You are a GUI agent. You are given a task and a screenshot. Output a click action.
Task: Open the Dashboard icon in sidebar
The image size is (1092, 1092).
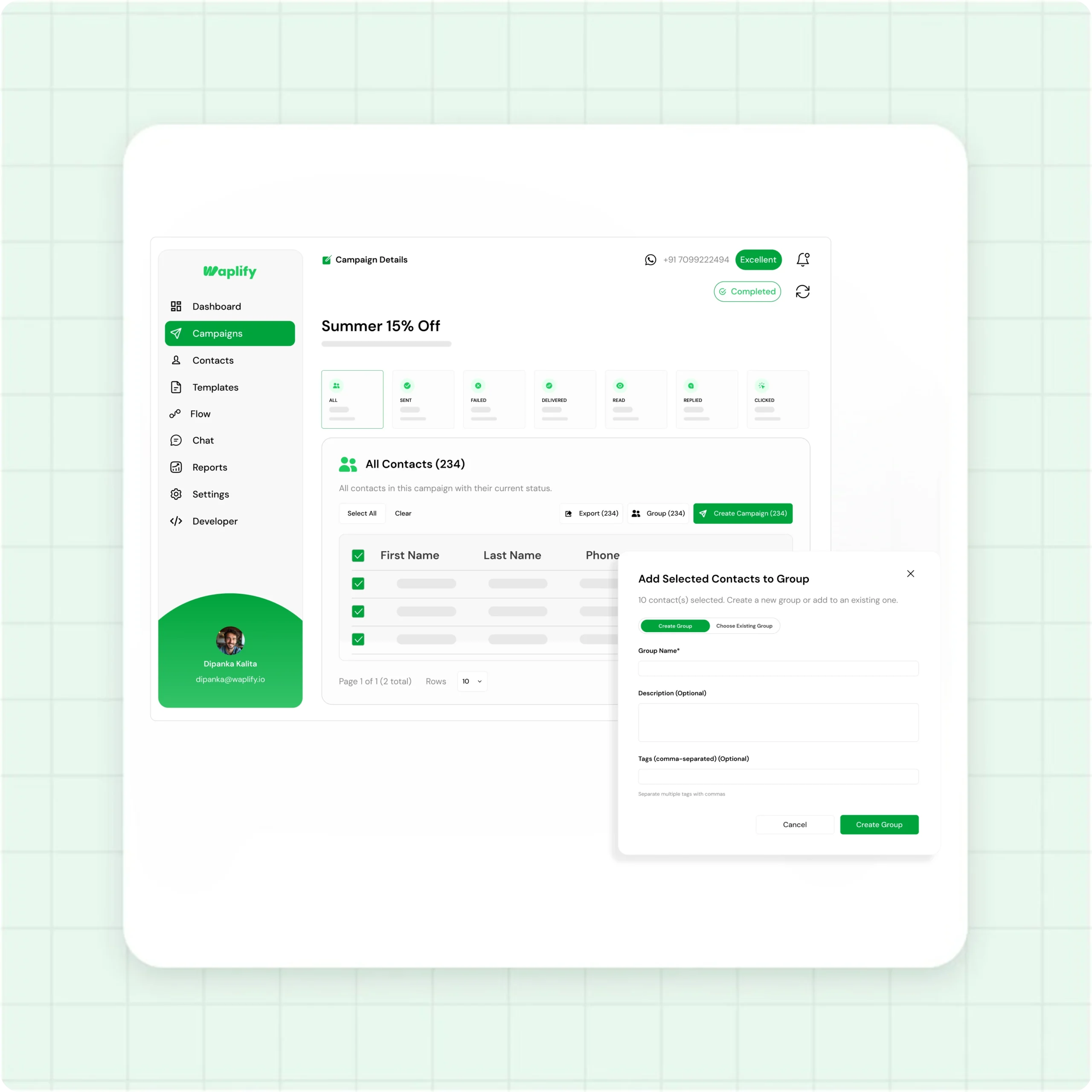pyautogui.click(x=176, y=306)
